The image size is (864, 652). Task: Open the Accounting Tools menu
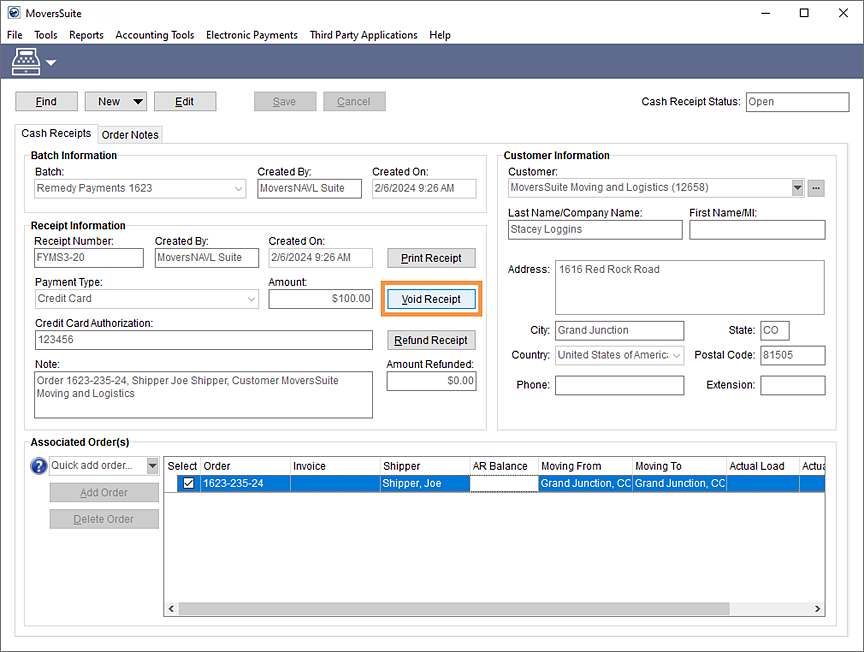point(154,35)
